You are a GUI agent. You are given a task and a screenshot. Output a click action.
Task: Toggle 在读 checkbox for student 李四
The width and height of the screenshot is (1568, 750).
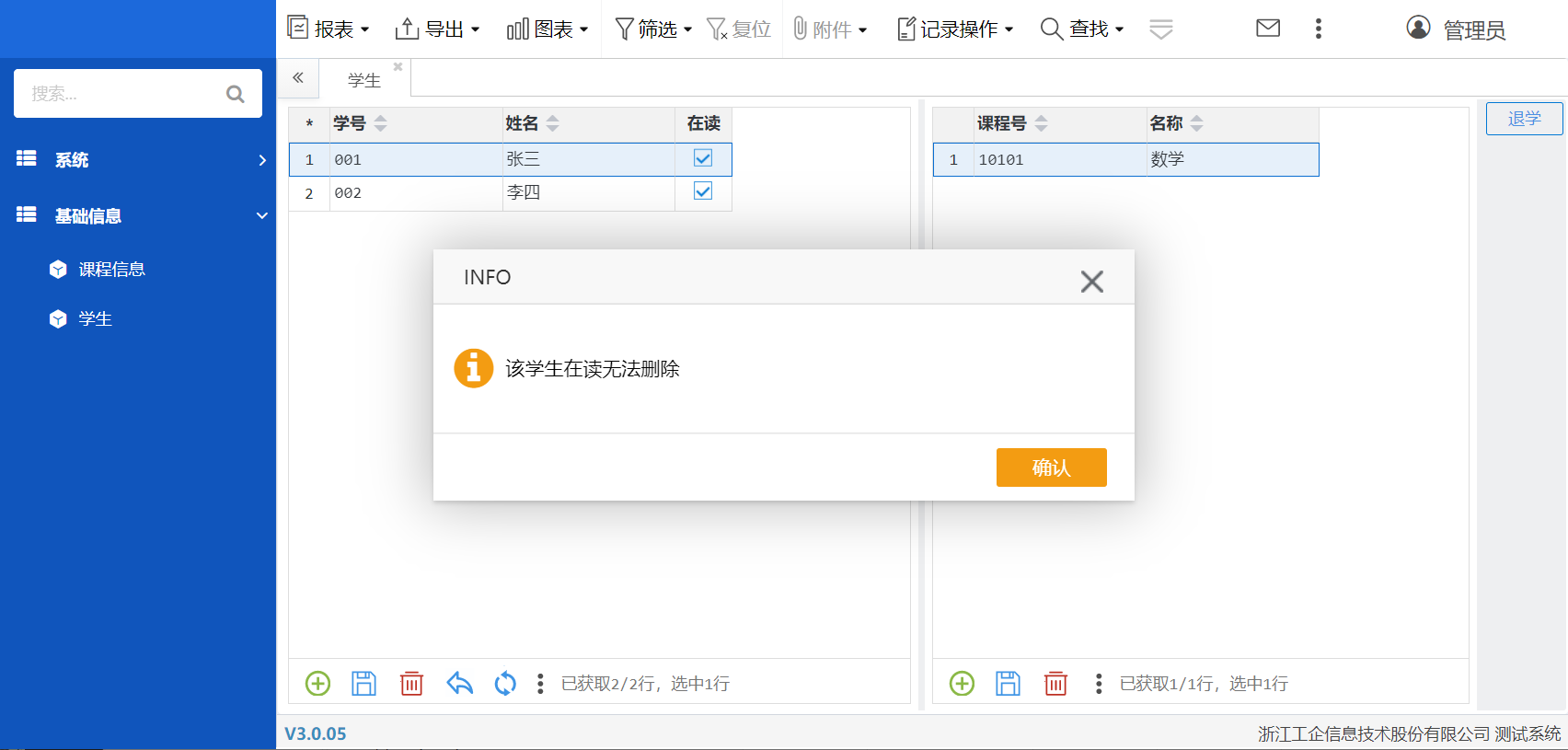click(703, 191)
